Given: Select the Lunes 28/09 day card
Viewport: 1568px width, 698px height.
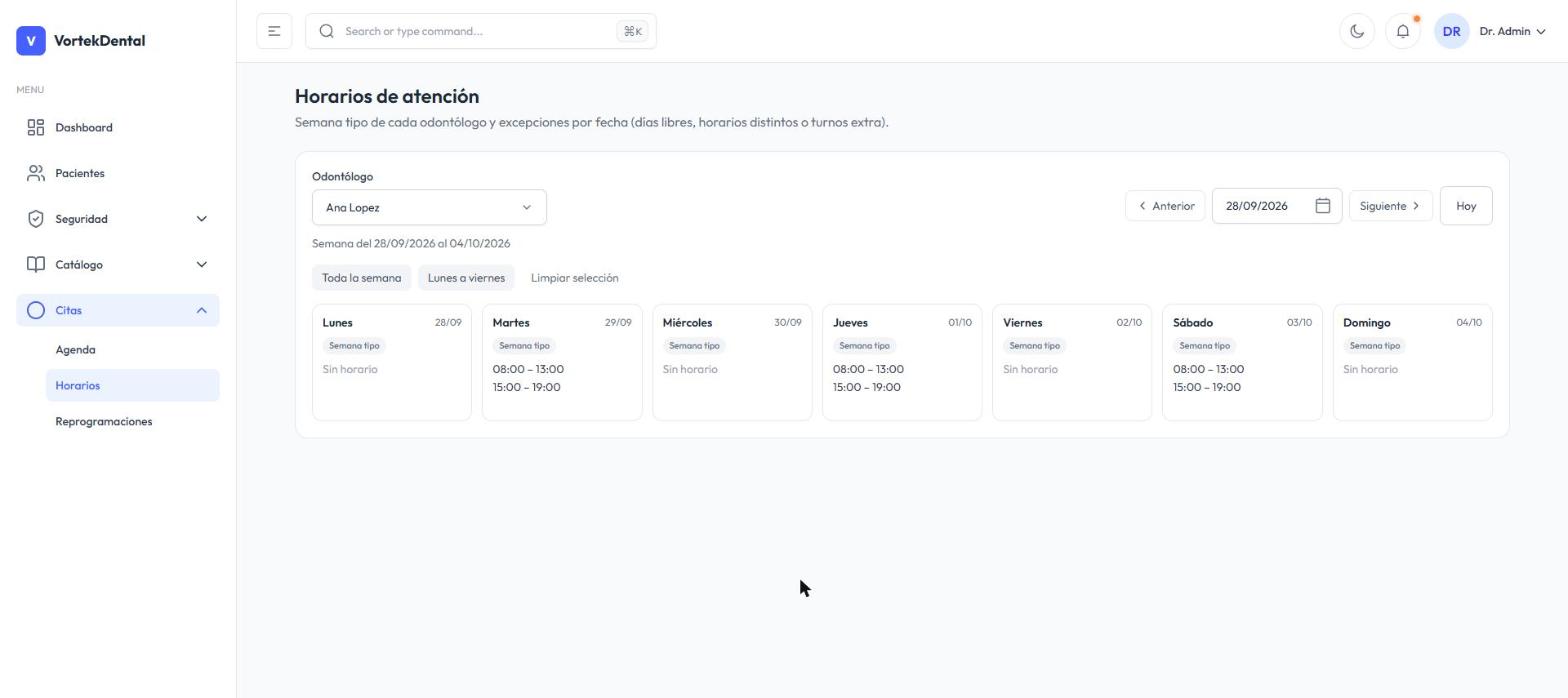Looking at the screenshot, I should 392,362.
